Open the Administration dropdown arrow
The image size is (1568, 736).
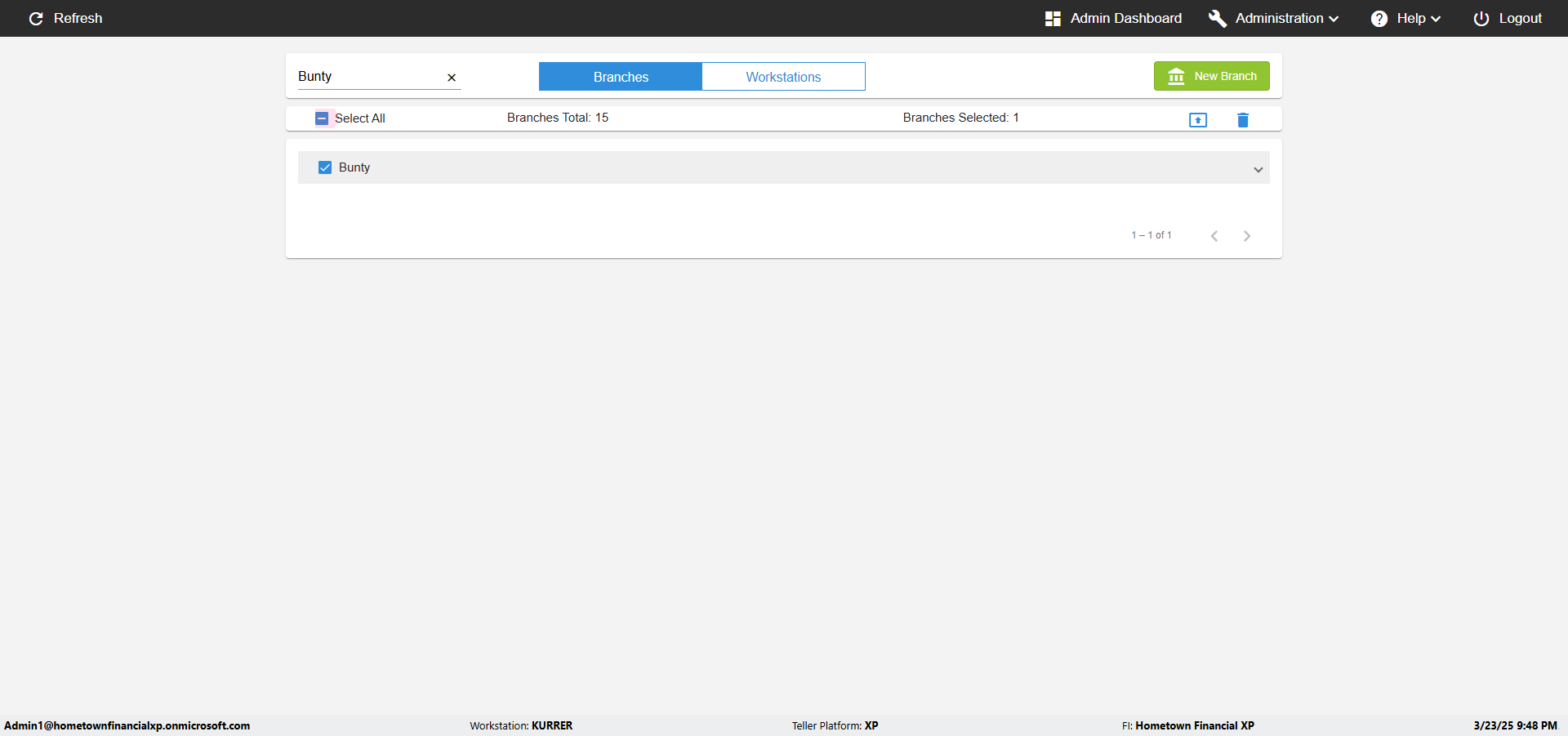[1334, 19]
